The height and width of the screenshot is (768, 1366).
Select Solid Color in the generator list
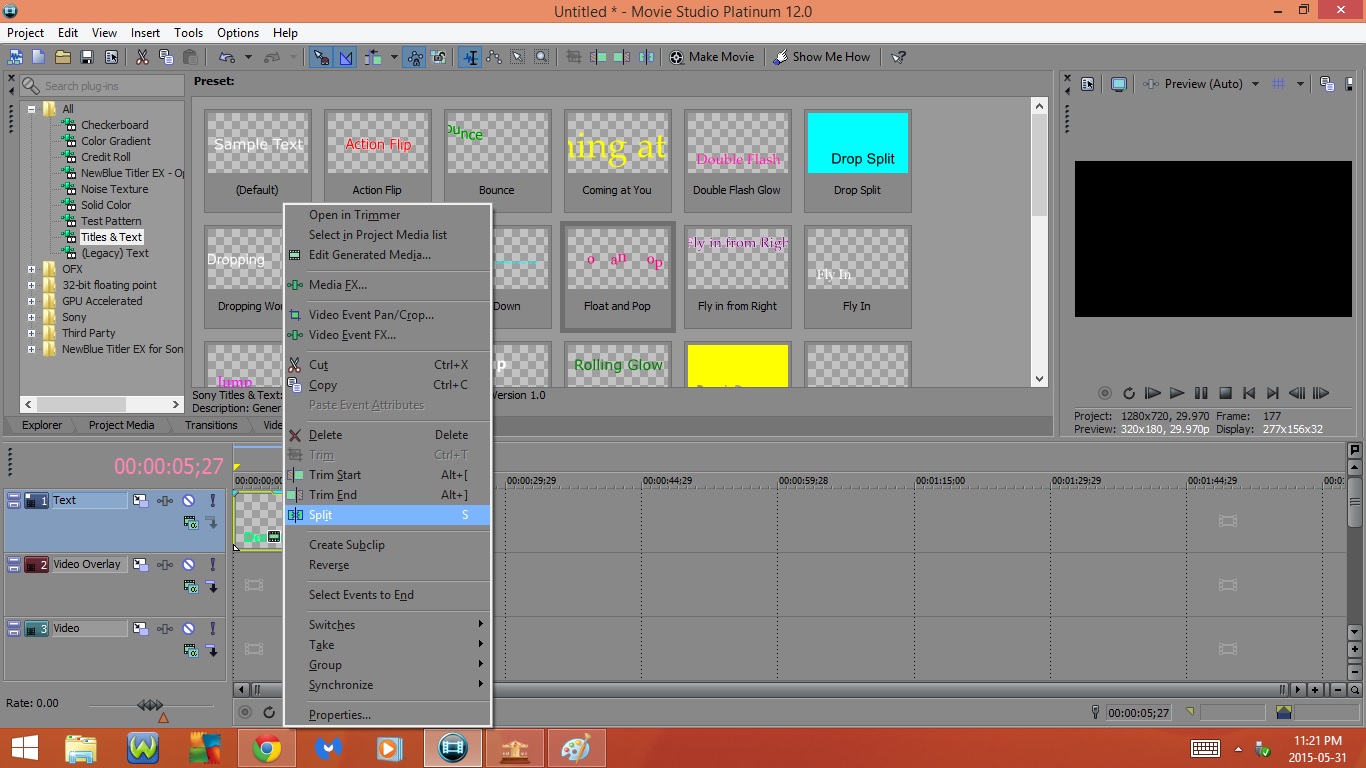point(106,205)
